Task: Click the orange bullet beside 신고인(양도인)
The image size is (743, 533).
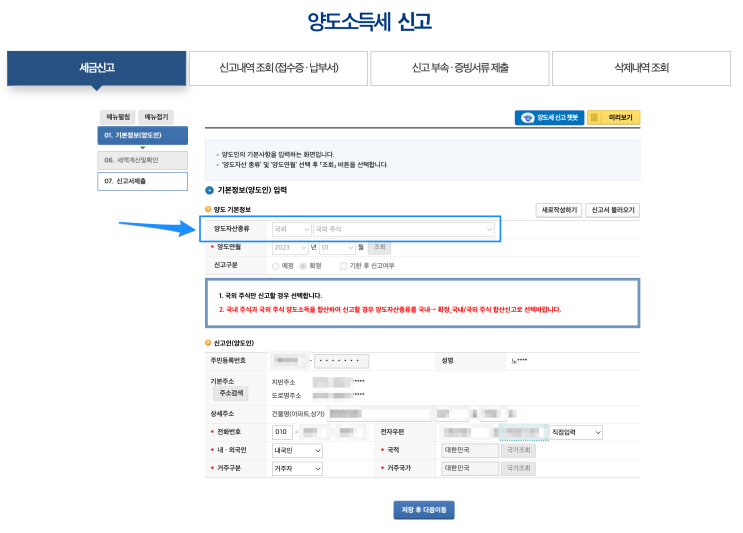Action: point(208,343)
